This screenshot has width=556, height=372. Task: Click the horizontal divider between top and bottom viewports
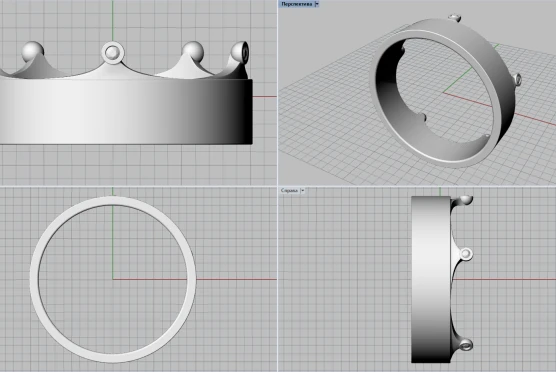tap(278, 186)
